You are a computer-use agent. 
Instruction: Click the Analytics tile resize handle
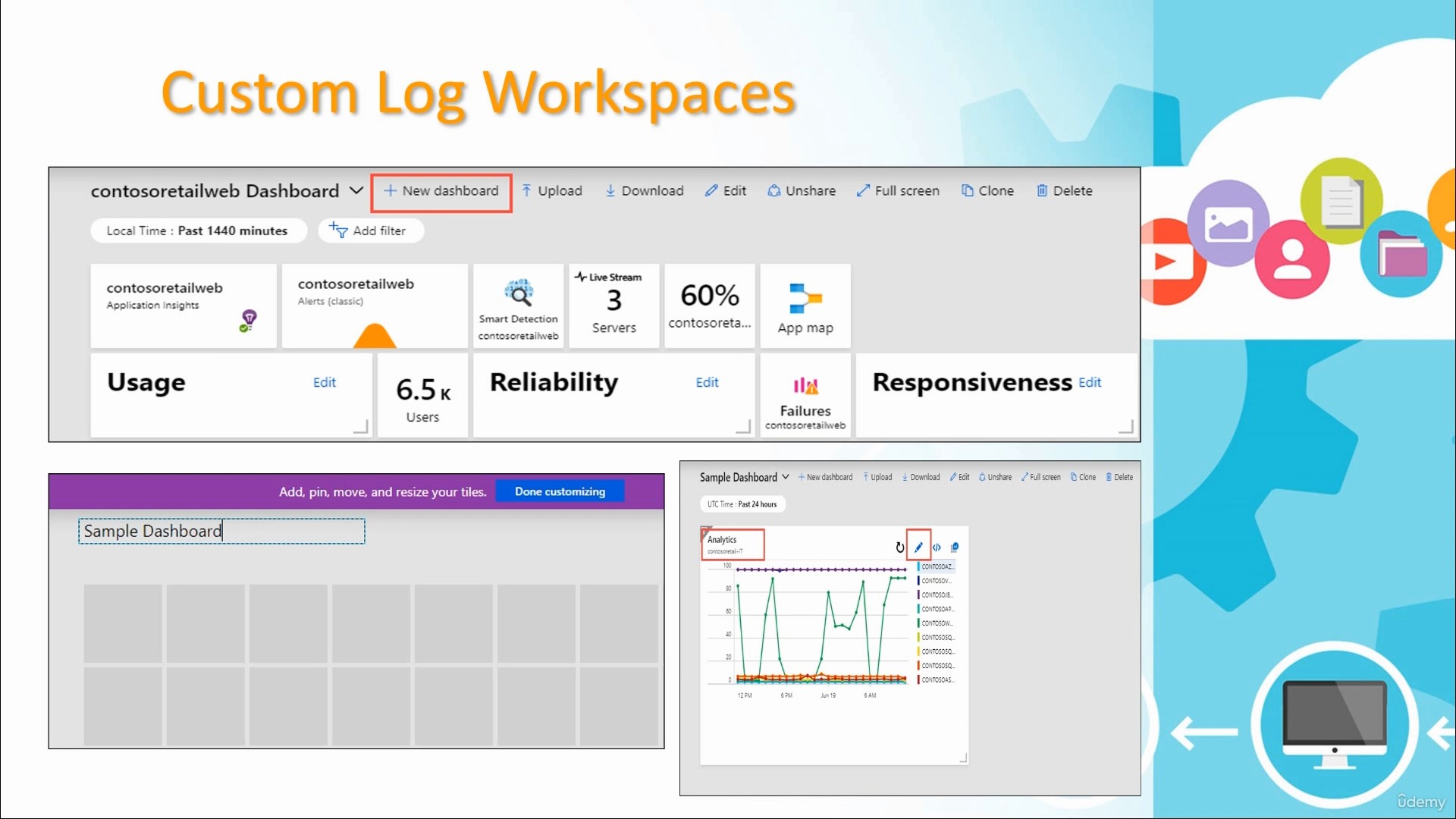click(x=963, y=758)
